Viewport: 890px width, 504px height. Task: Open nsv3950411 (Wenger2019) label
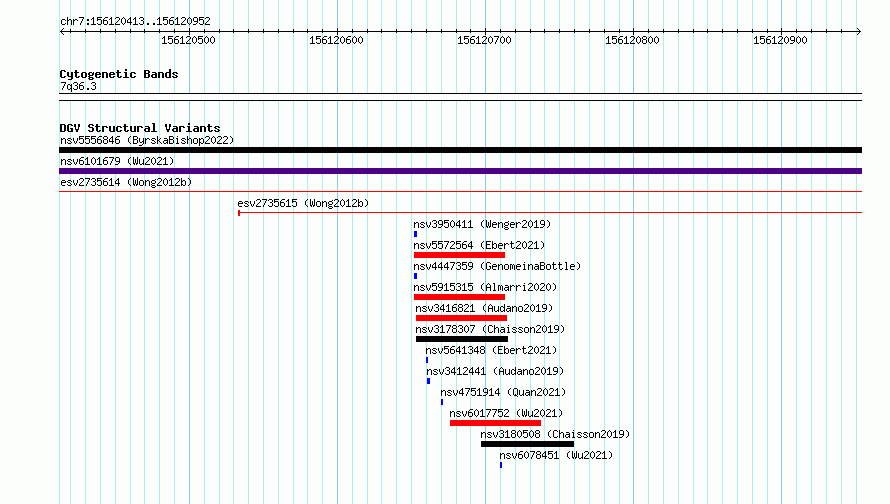(x=482, y=224)
